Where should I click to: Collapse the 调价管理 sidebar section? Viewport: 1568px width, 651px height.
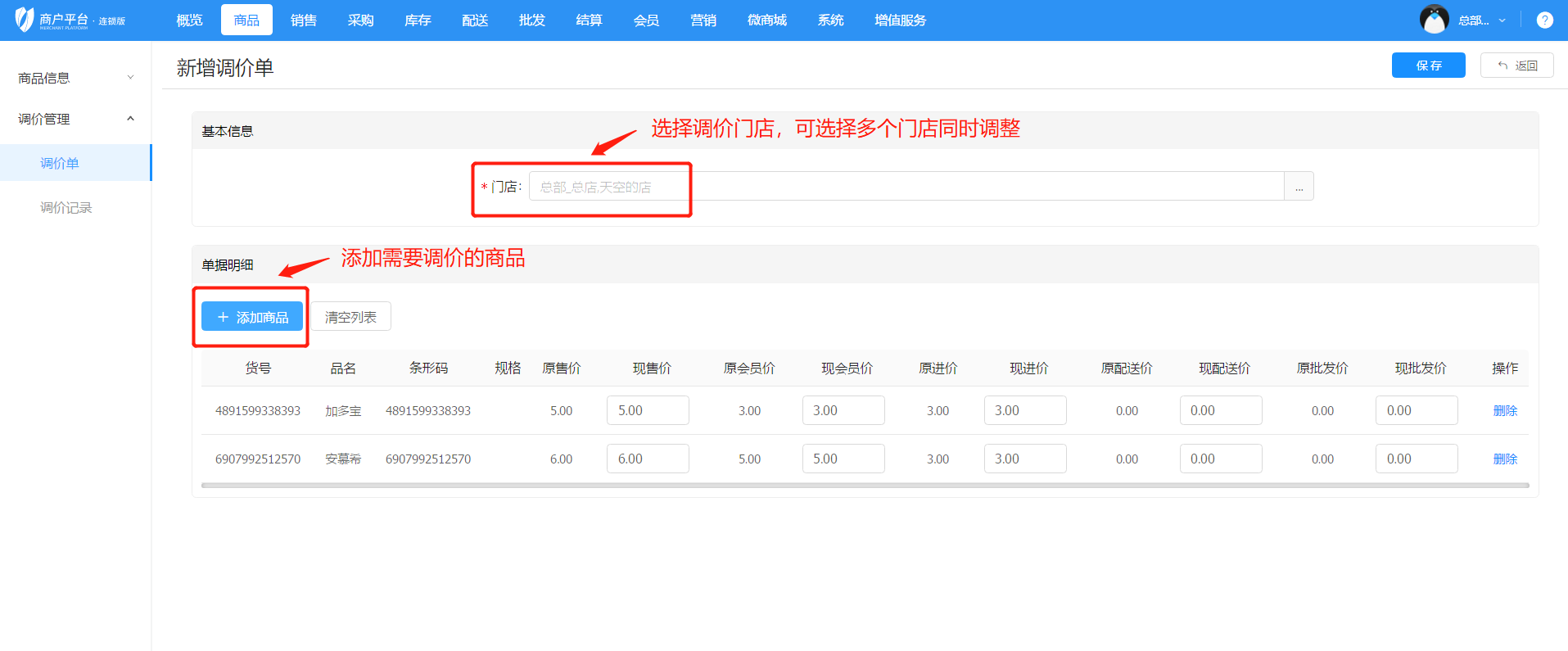pyautogui.click(x=75, y=119)
